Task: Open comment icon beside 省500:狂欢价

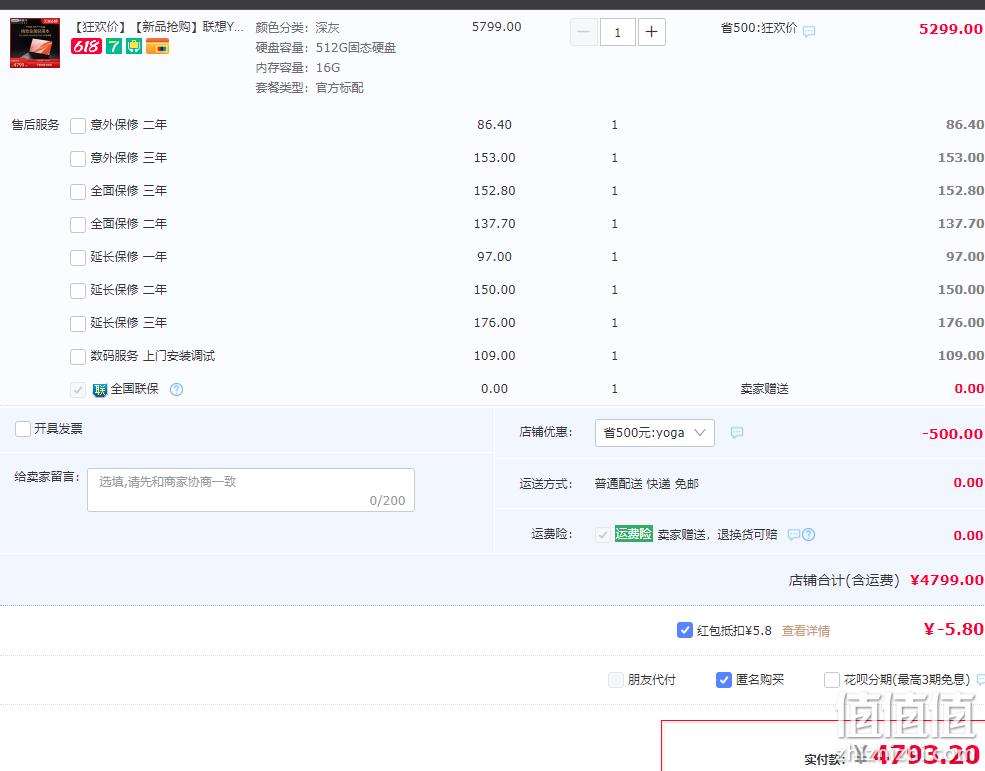Action: click(x=809, y=31)
